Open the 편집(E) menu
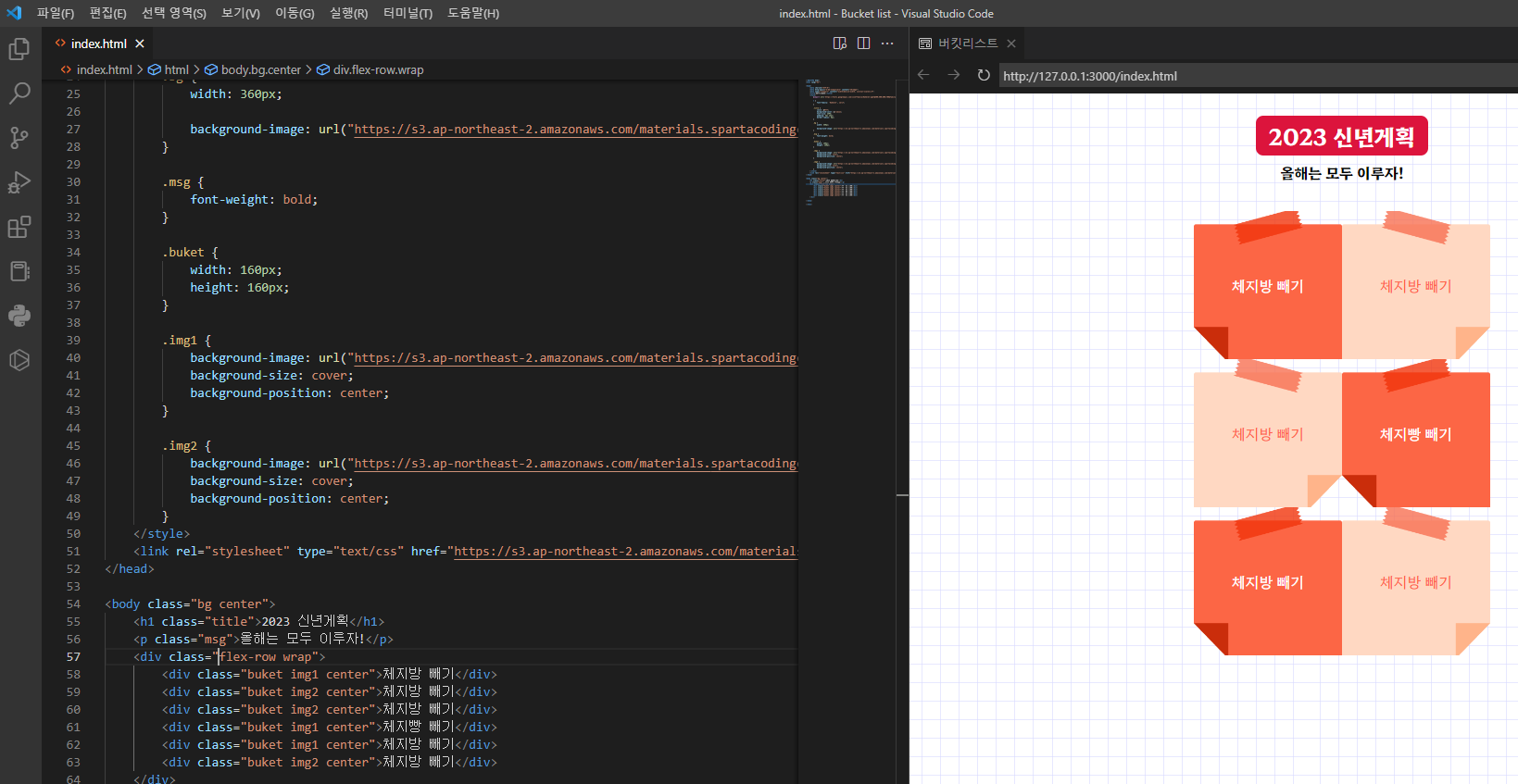This screenshot has height=784, width=1518. (x=108, y=13)
